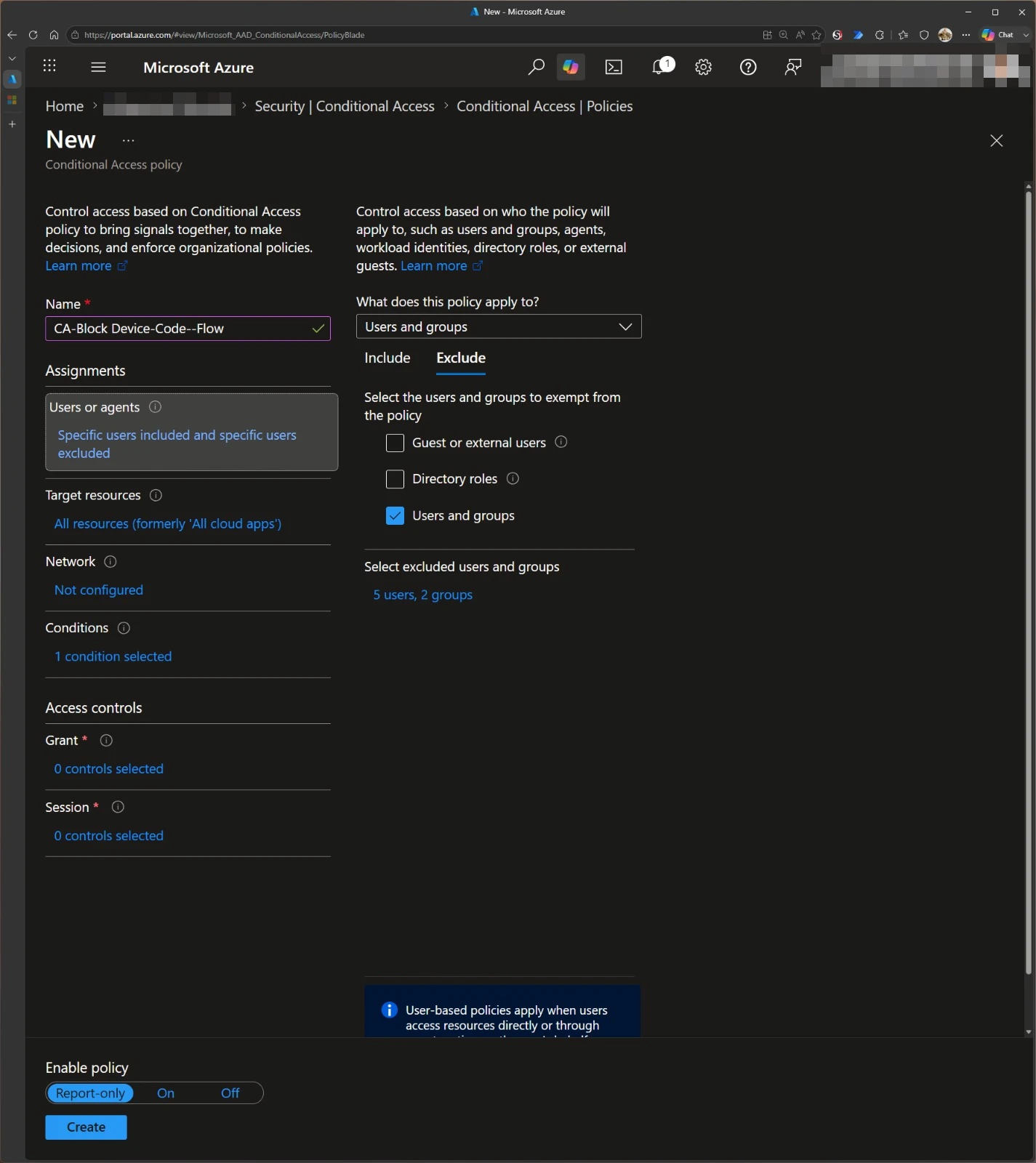
Task: Click the Azure portal search magnifier icon
Action: tap(536, 67)
